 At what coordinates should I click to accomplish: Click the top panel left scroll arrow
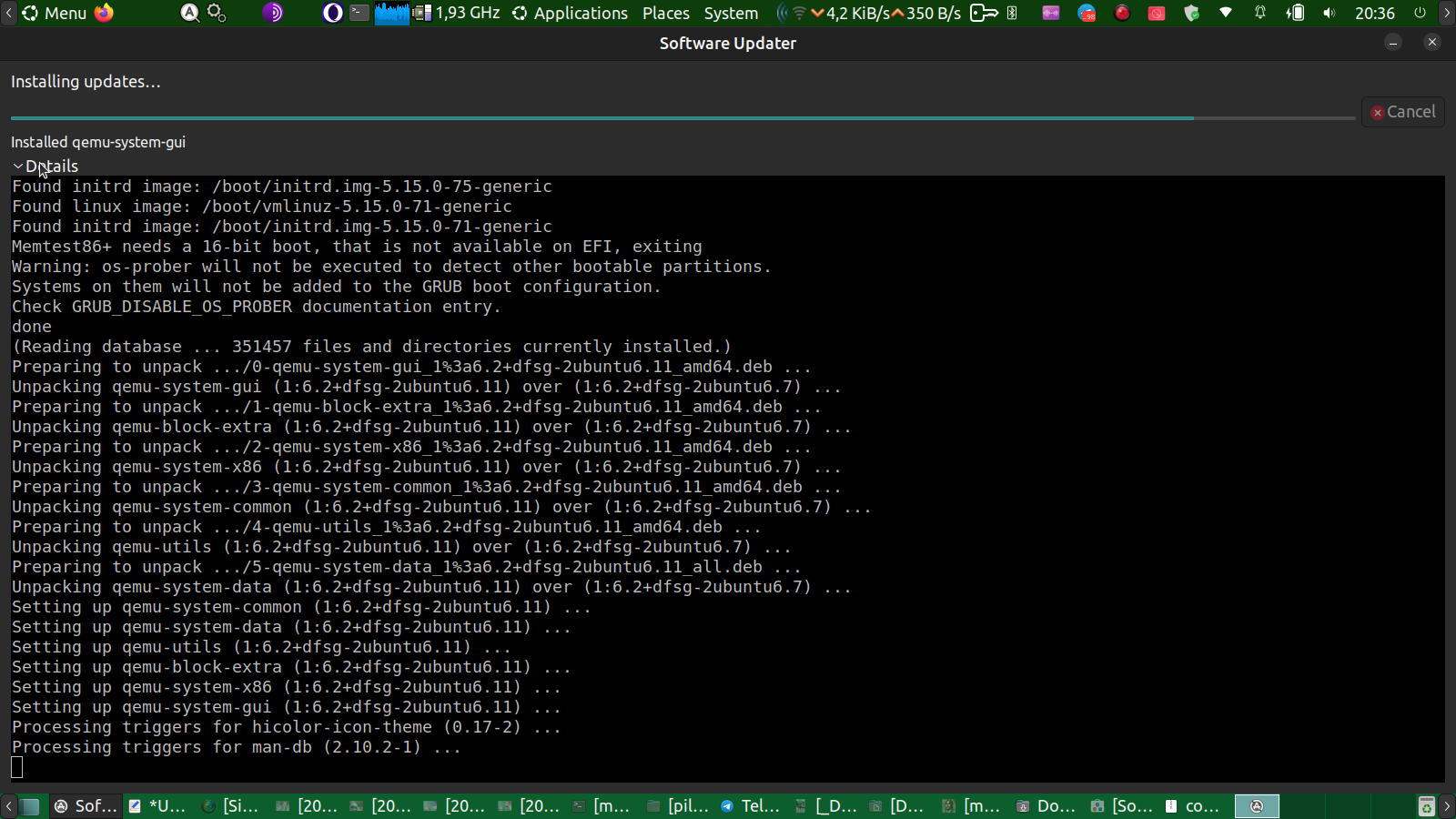click(x=8, y=13)
